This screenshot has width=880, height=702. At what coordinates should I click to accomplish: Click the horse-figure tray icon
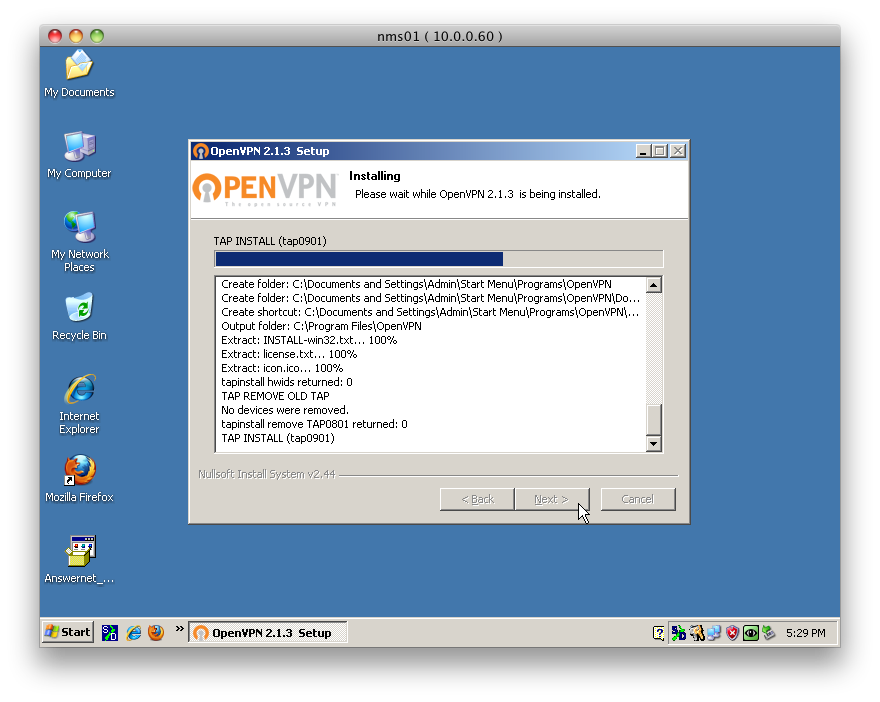tap(697, 634)
